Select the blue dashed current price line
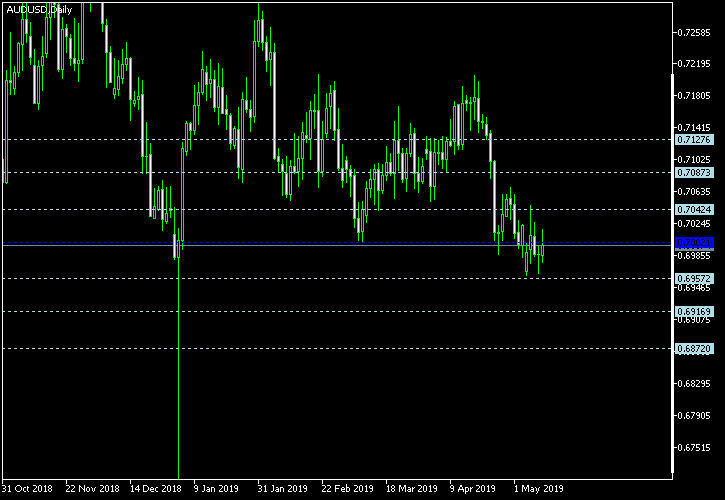This screenshot has width=725, height=500. tap(338, 242)
